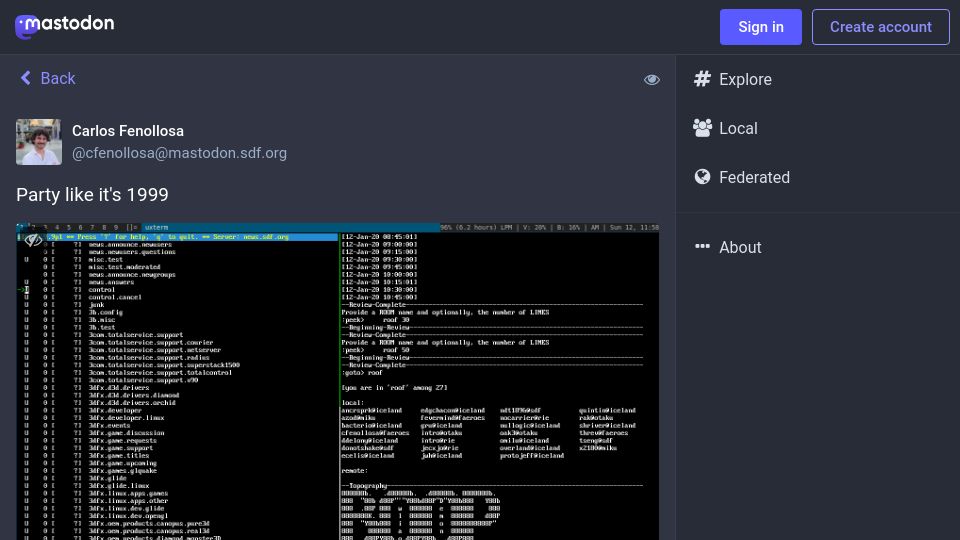
Task: Open the About page
Action: (x=728, y=247)
